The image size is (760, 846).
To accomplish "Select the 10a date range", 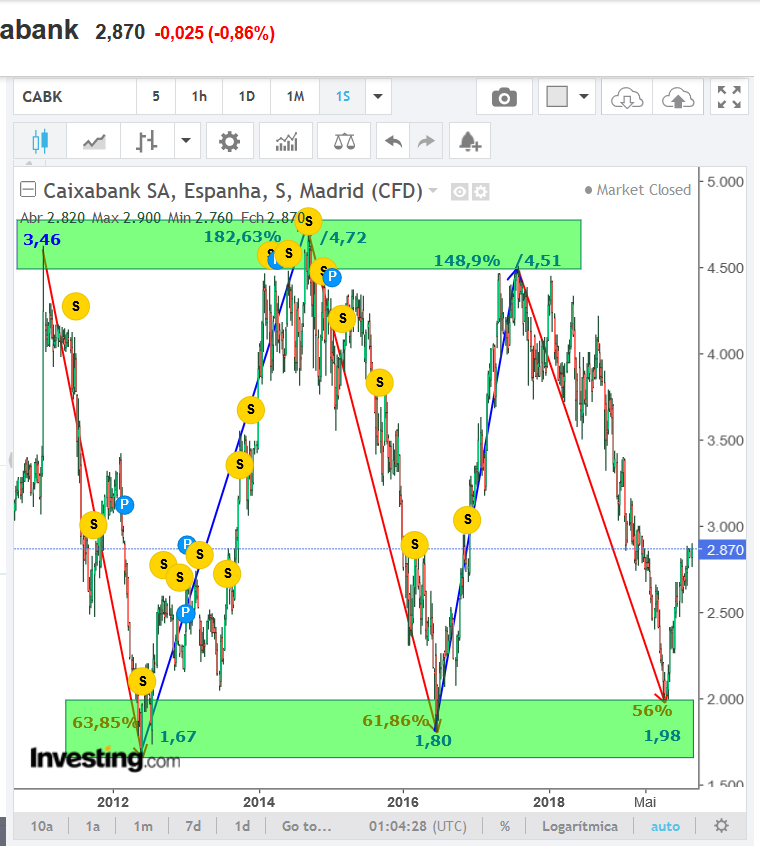I will coord(42,826).
